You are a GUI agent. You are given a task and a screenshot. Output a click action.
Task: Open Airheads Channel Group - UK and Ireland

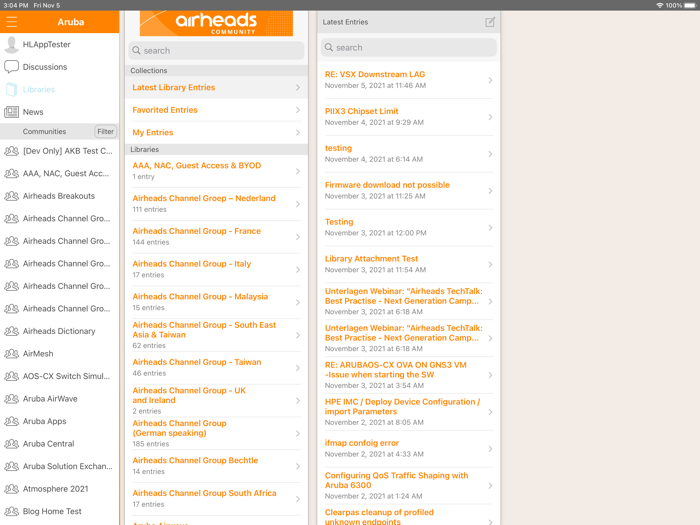point(217,400)
